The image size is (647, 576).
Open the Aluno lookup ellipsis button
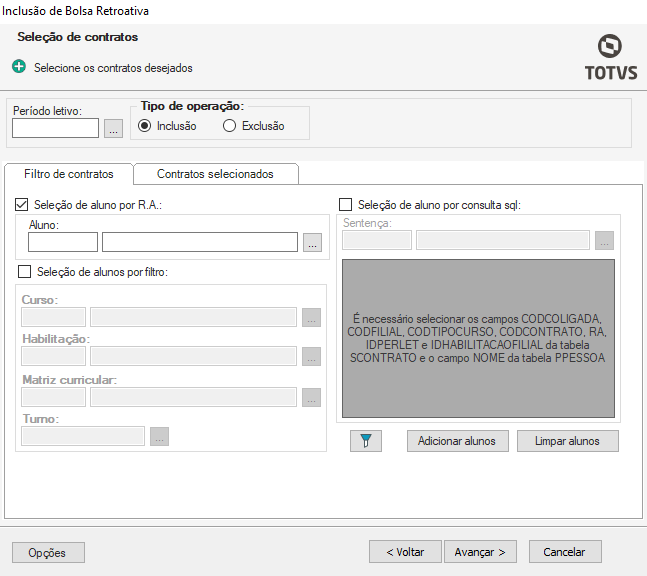(313, 242)
